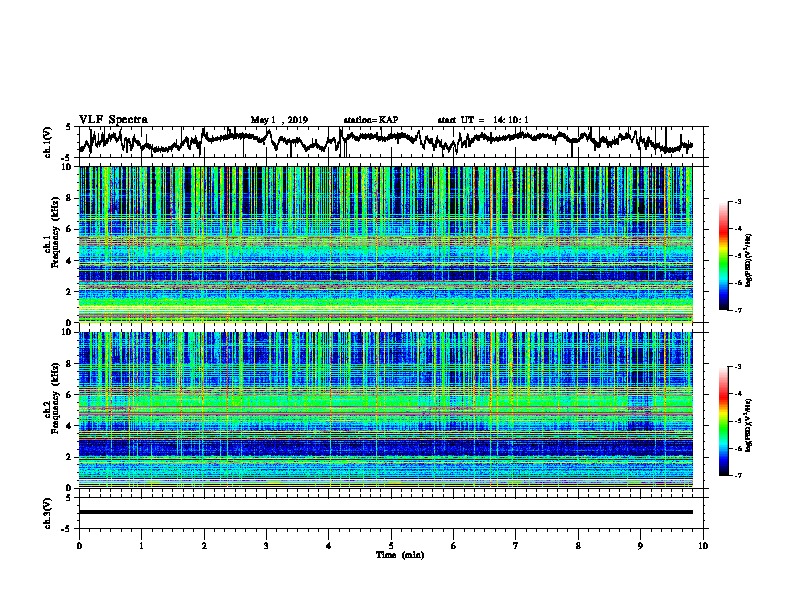Click the "6" kHz tick on ch.2 spectrogram
The width and height of the screenshot is (792, 612).
70,395
